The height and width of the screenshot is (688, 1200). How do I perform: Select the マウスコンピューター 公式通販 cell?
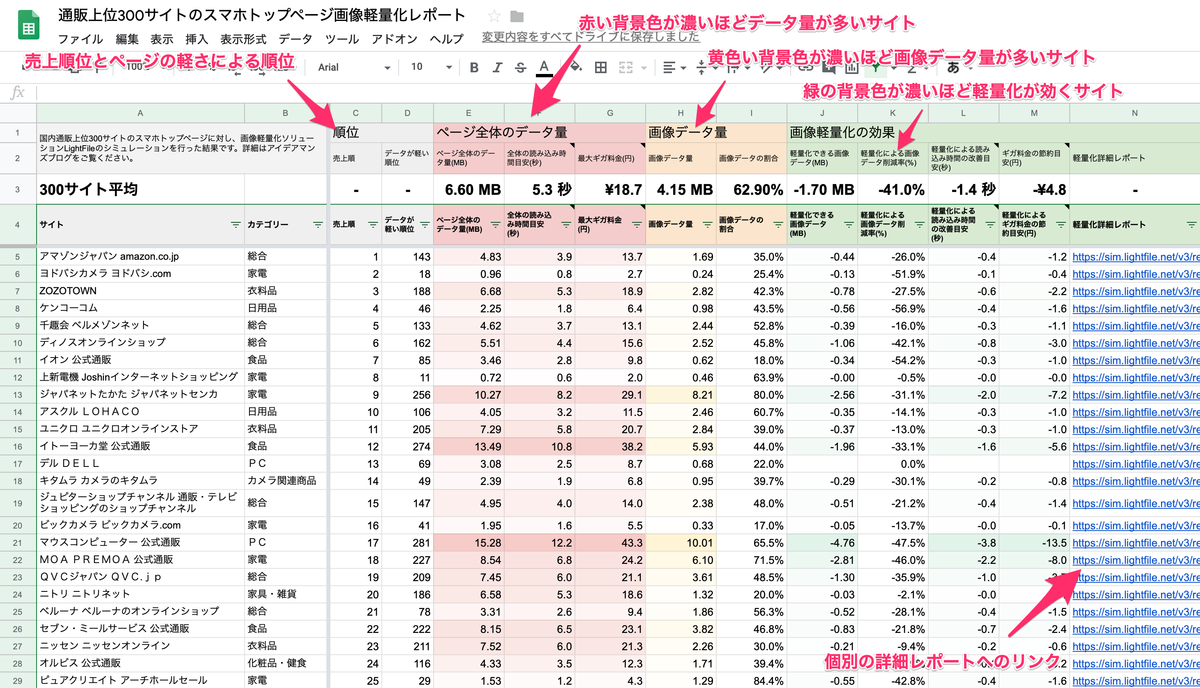tap(139, 541)
